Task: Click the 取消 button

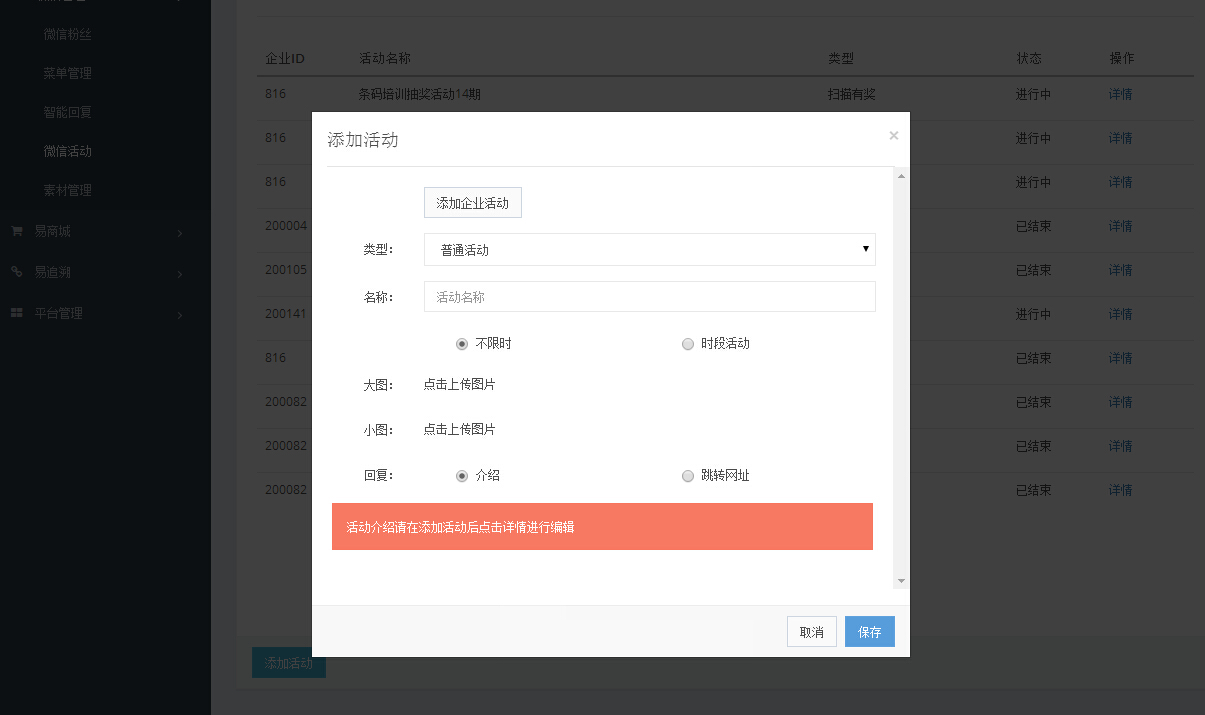Action: click(811, 632)
